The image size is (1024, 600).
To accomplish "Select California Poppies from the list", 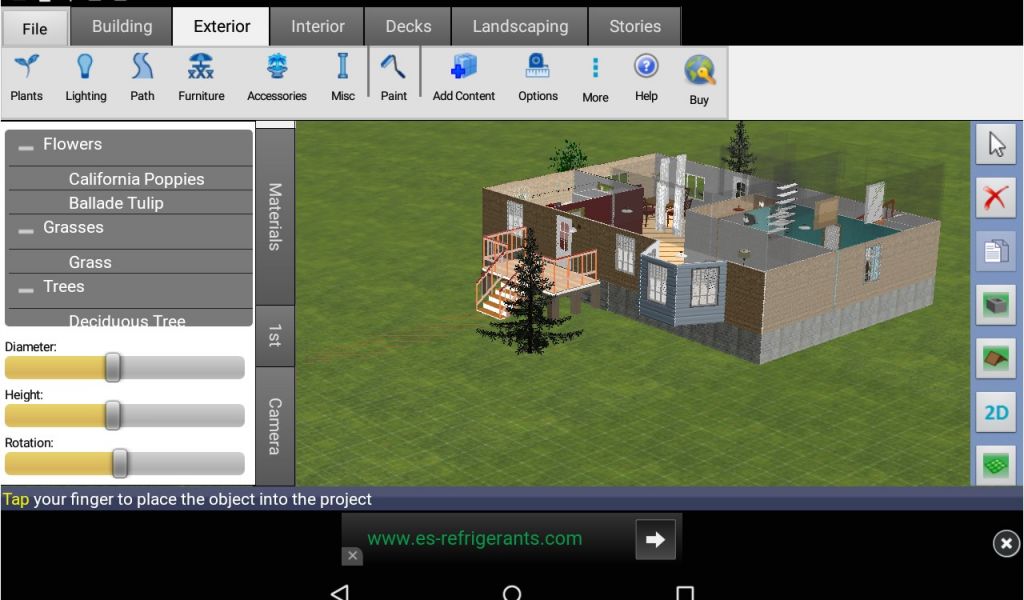I will pos(136,179).
